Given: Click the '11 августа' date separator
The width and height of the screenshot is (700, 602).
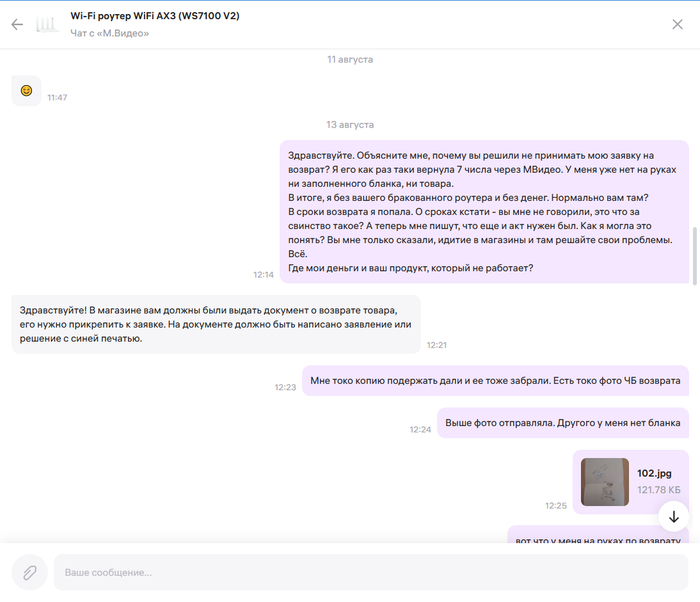Looking at the screenshot, I should click(350, 60).
